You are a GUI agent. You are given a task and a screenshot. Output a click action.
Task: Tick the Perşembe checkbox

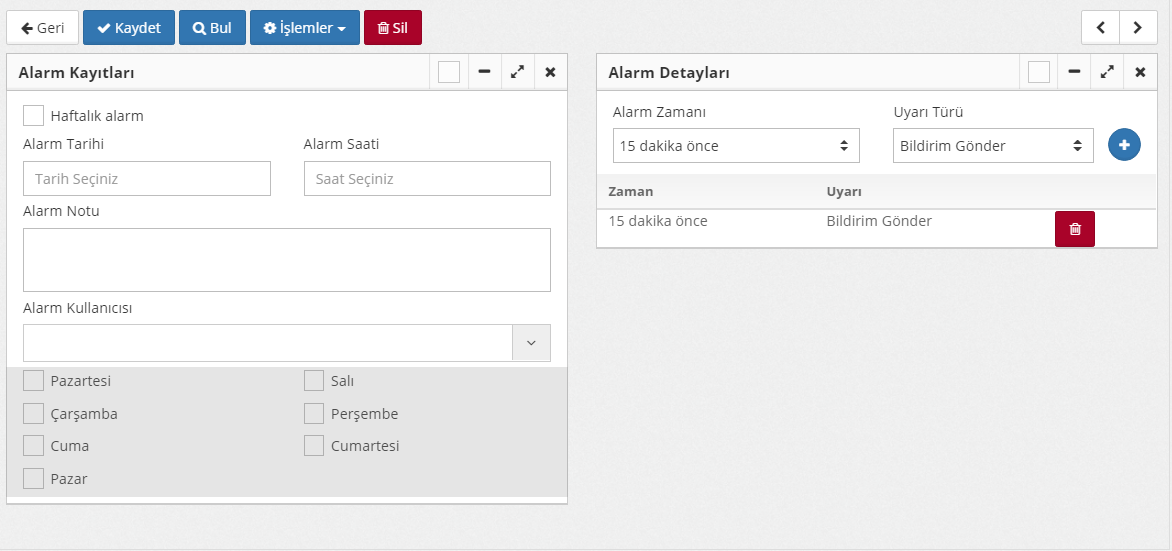click(x=314, y=414)
